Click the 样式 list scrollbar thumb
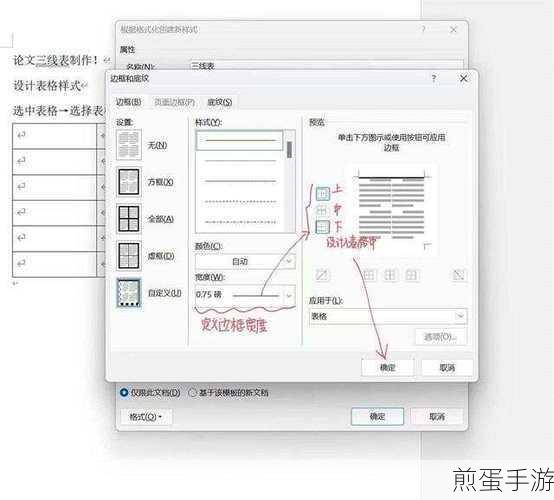The width and height of the screenshot is (554, 500). pyautogui.click(x=290, y=150)
